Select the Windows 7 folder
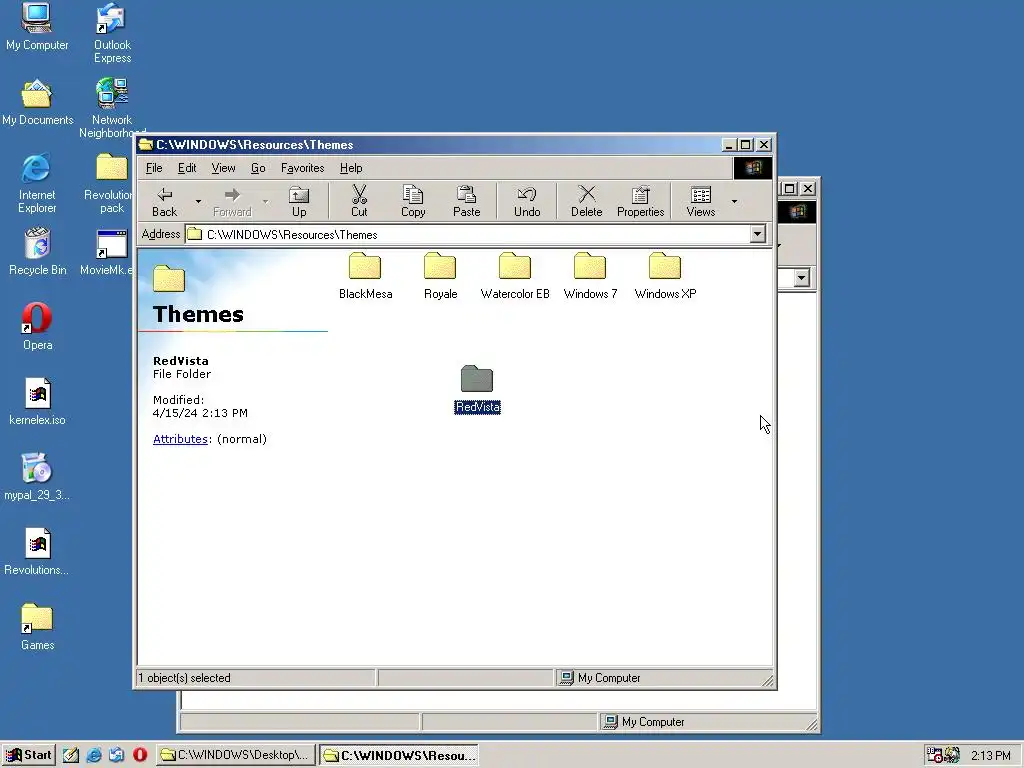Image resolution: width=1024 pixels, height=768 pixels. click(x=590, y=276)
